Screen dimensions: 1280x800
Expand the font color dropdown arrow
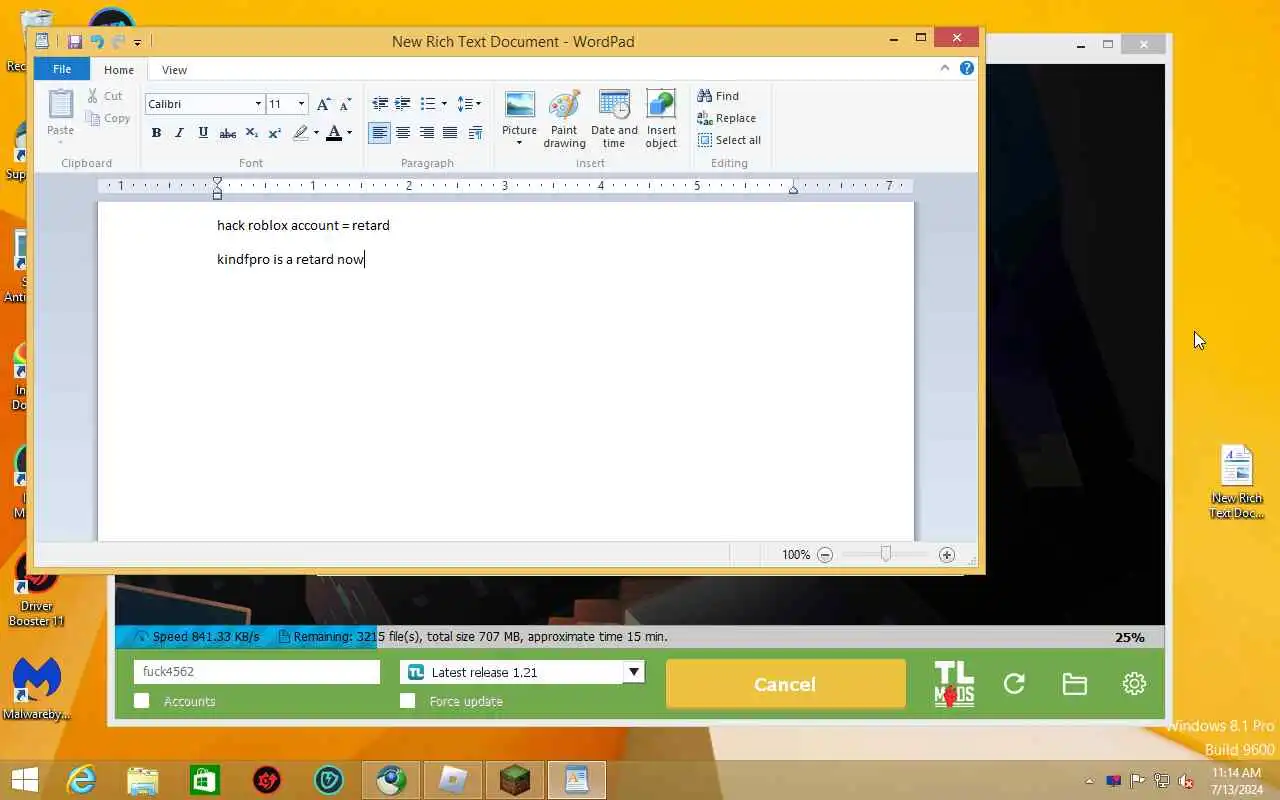(349, 133)
